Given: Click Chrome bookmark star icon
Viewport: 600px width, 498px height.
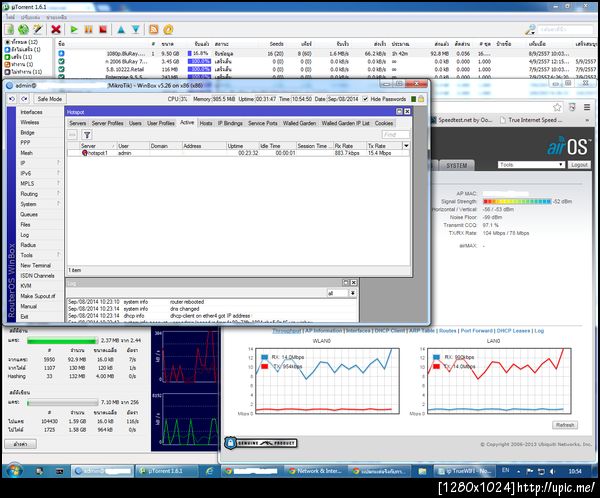Looking at the screenshot, I should click(x=557, y=107).
